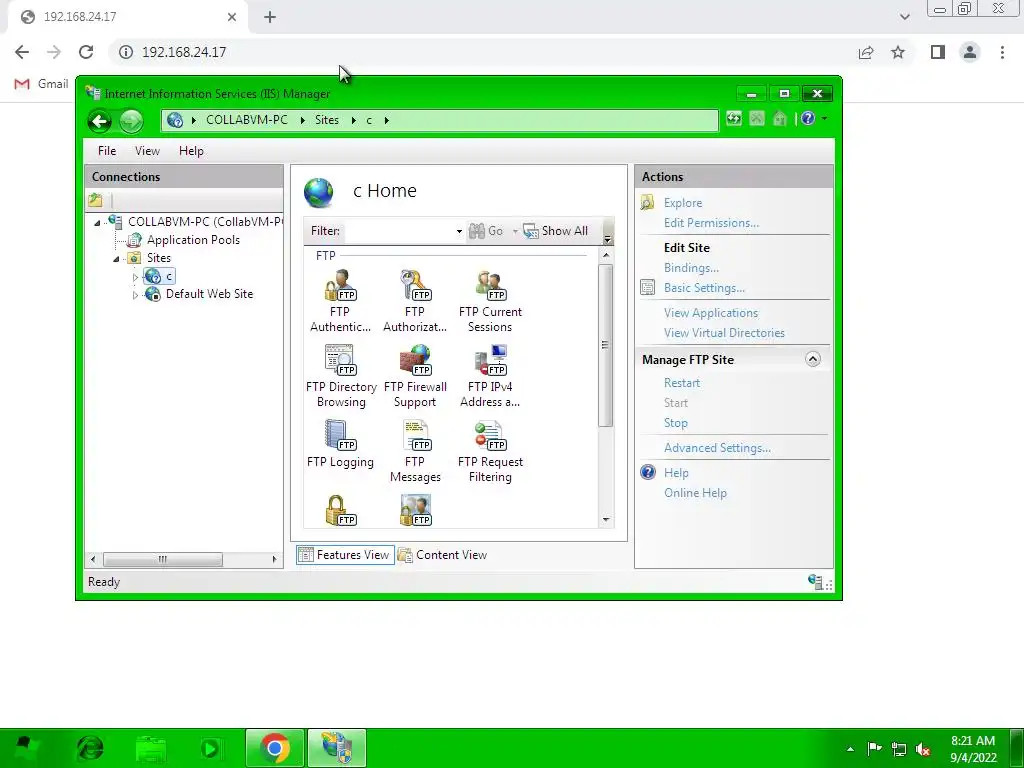Viewport: 1024px width, 768px height.
Task: Click the features list scroll down arrow
Action: point(606,520)
